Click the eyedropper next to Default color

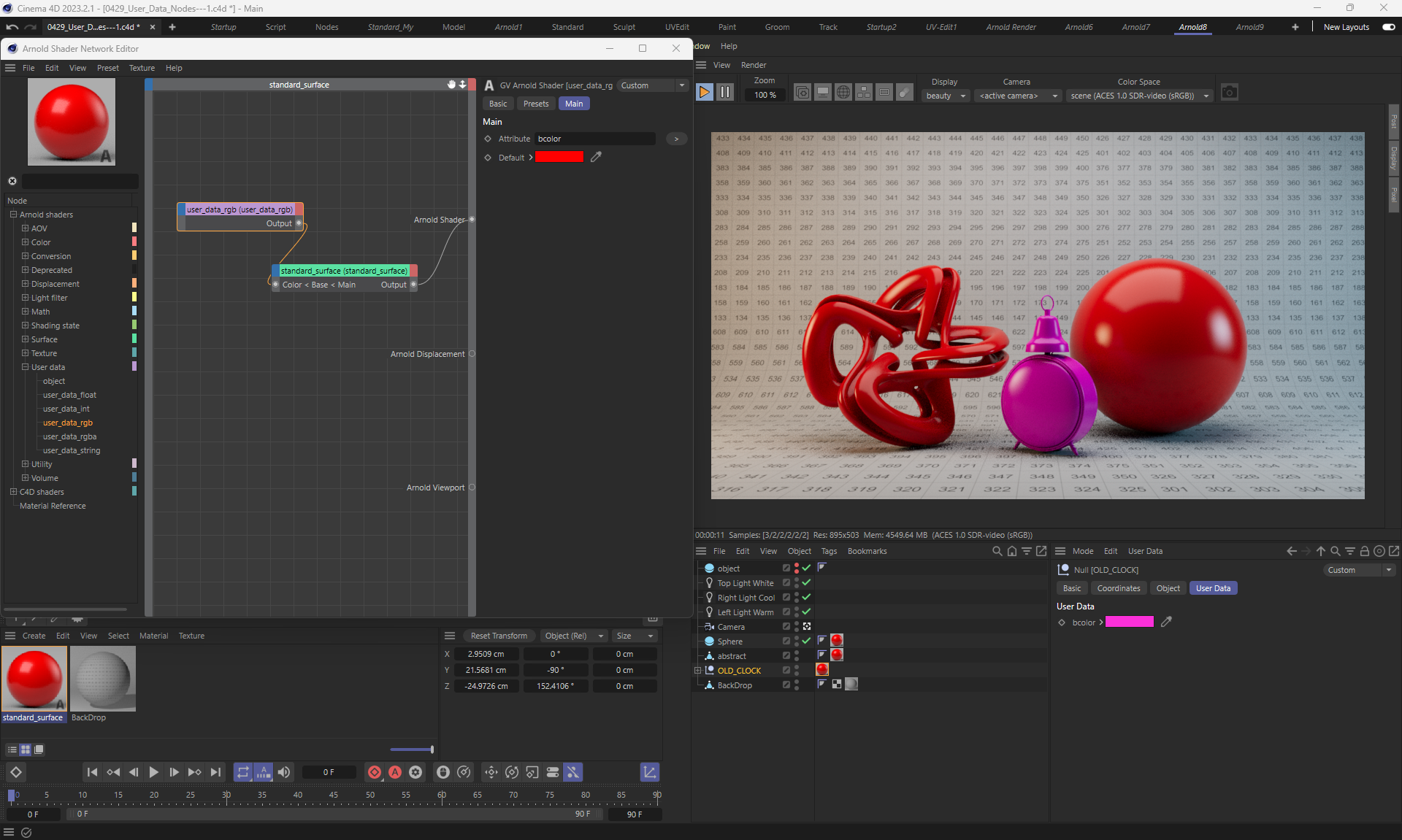tap(597, 157)
